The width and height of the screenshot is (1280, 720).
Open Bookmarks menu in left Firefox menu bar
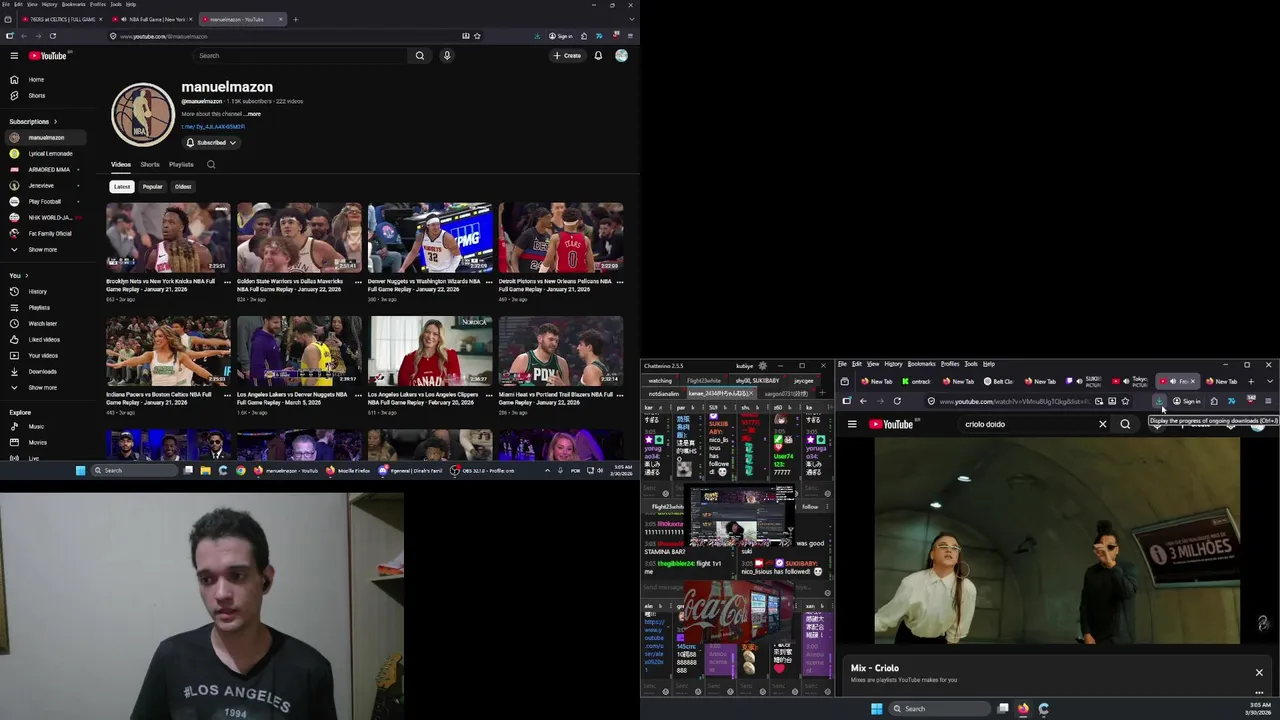click(x=74, y=4)
